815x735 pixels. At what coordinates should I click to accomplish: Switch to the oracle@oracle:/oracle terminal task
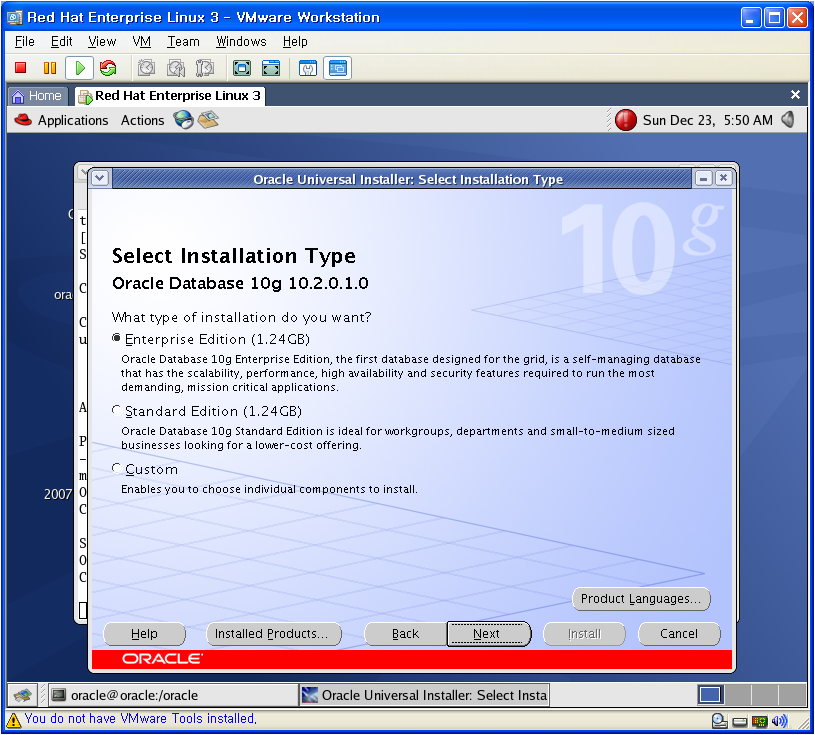tap(173, 695)
